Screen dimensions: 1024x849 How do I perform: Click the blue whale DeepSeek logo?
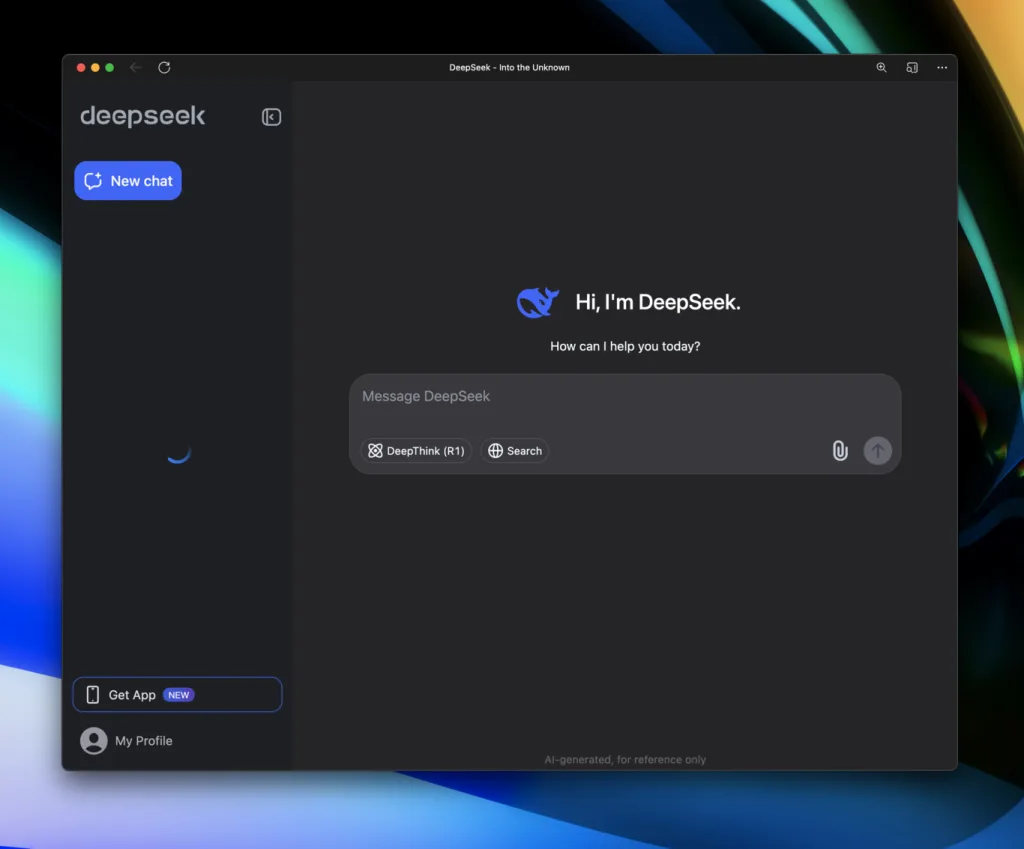[x=537, y=302]
